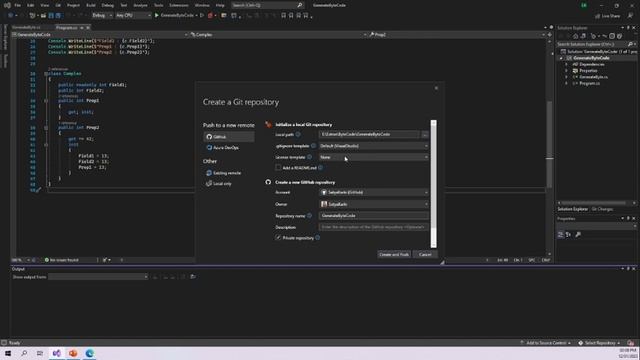Open the .gitignore template dropdown

(x=373, y=146)
